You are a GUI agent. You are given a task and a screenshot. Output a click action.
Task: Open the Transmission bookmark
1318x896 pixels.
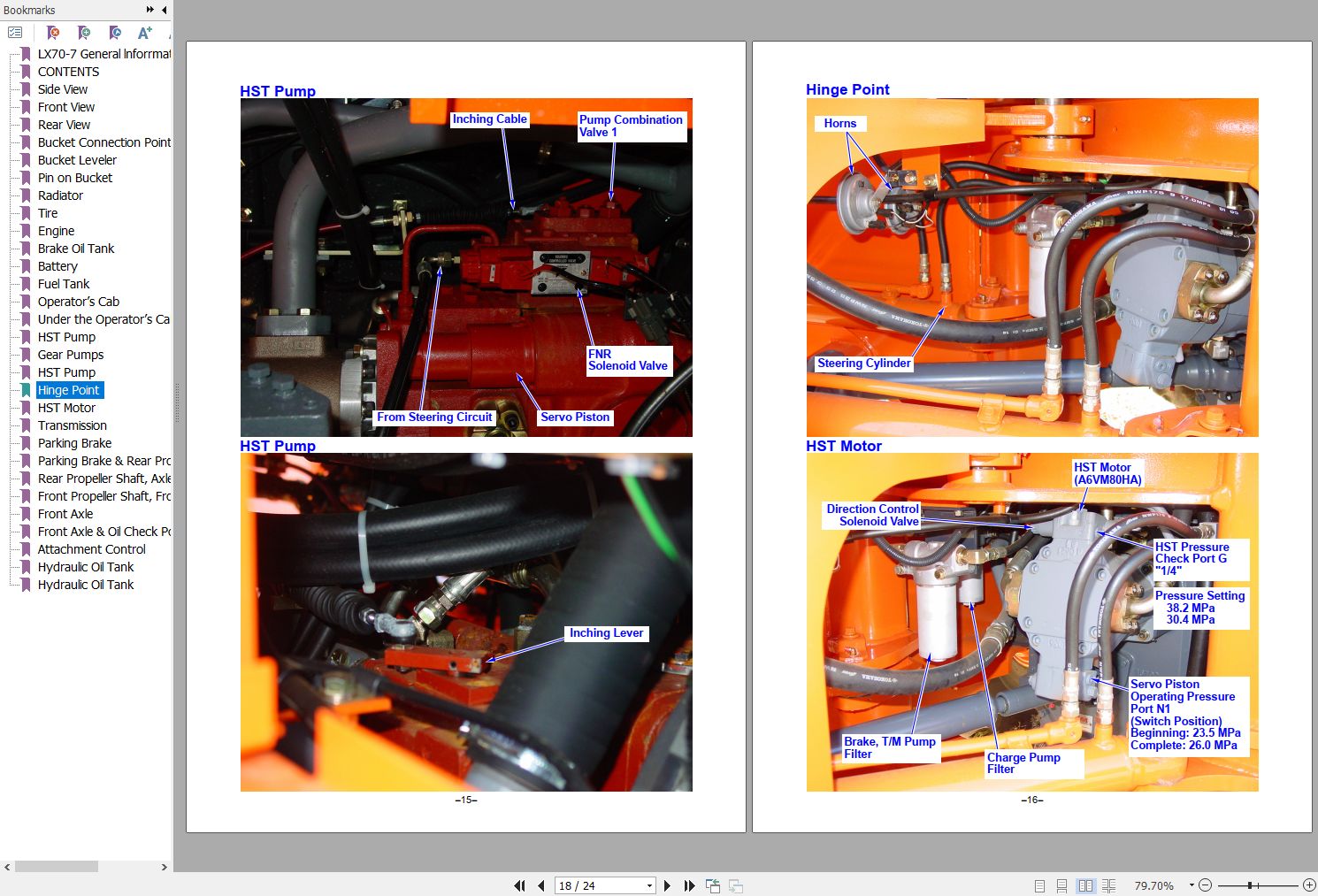73,425
